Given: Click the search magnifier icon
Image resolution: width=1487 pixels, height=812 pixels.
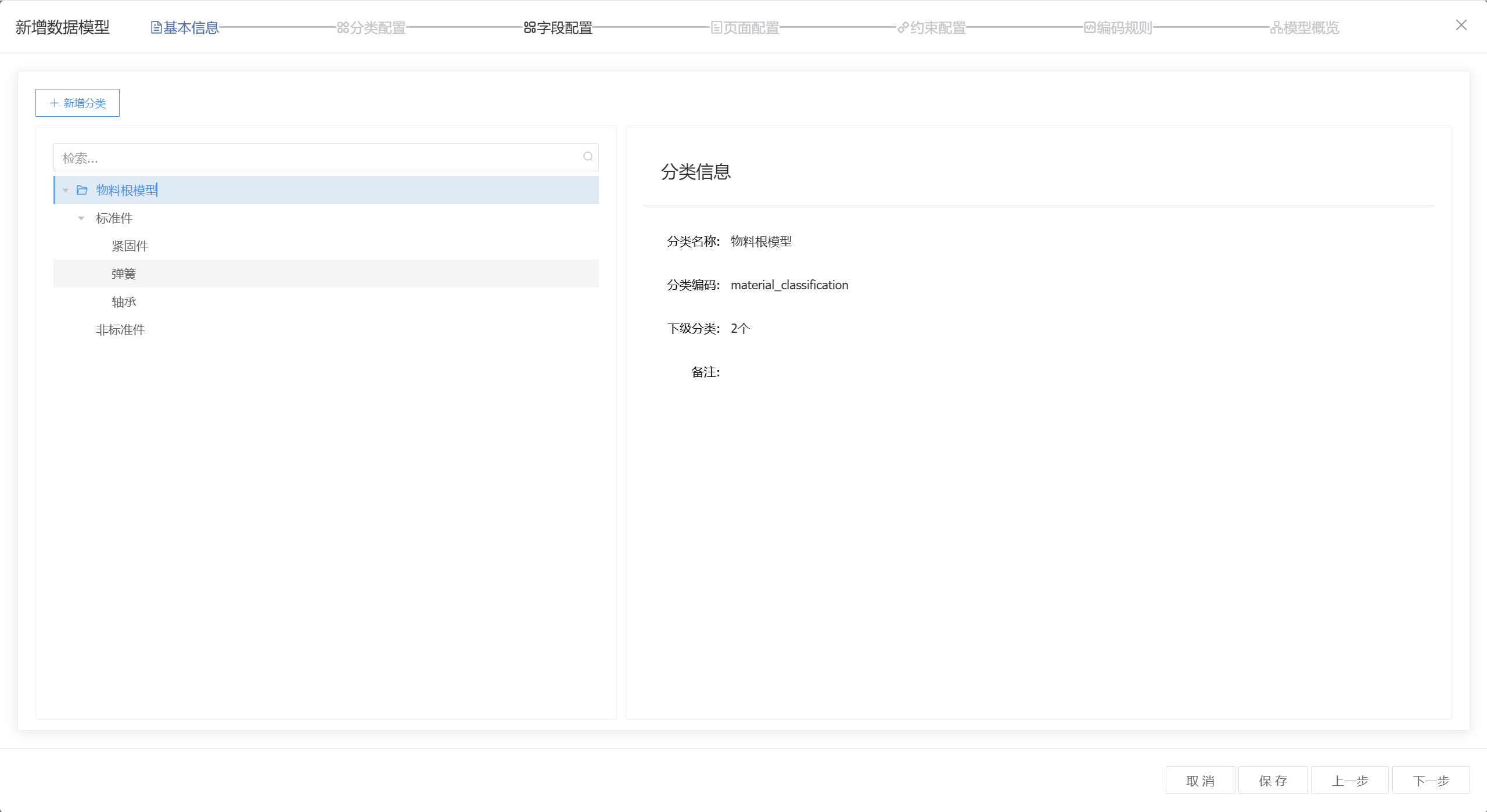Looking at the screenshot, I should 588,157.
